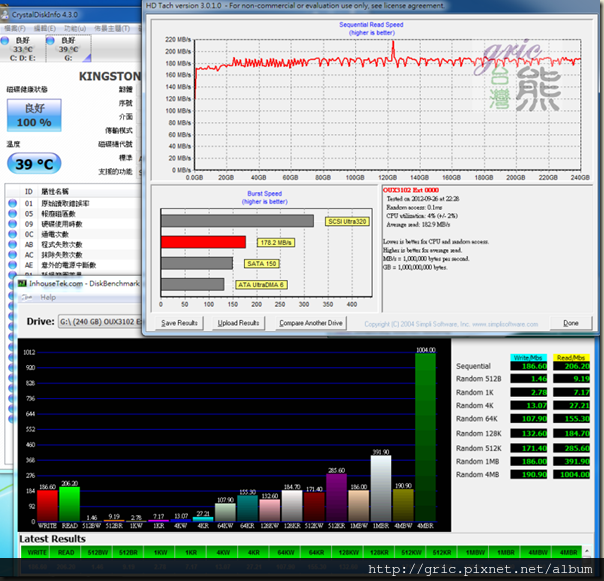Viewport: 604px width, 581px height.
Task: Click the blue health circle beside 33 °C disk
Action: [x=5, y=40]
